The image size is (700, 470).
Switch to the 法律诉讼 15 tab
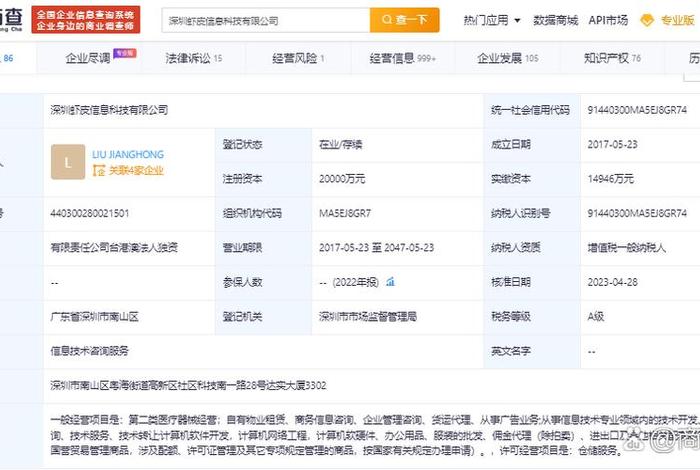pos(194,58)
